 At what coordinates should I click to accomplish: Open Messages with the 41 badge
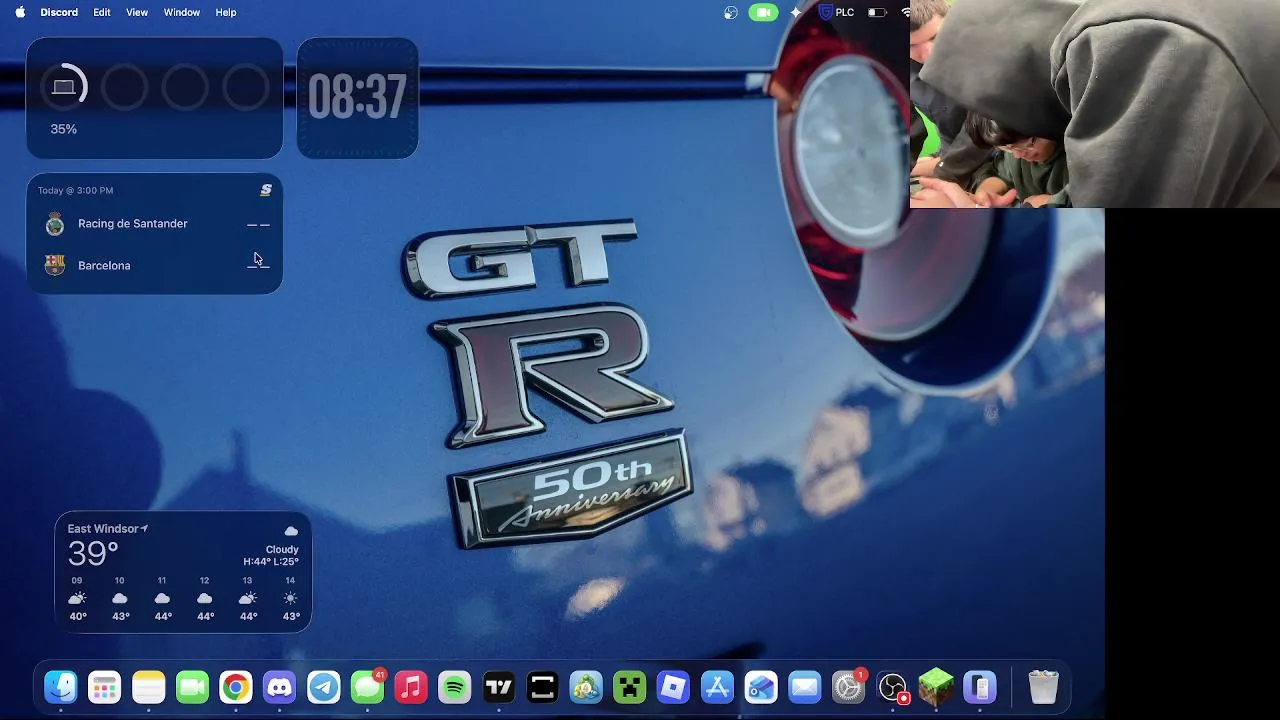[x=367, y=687]
